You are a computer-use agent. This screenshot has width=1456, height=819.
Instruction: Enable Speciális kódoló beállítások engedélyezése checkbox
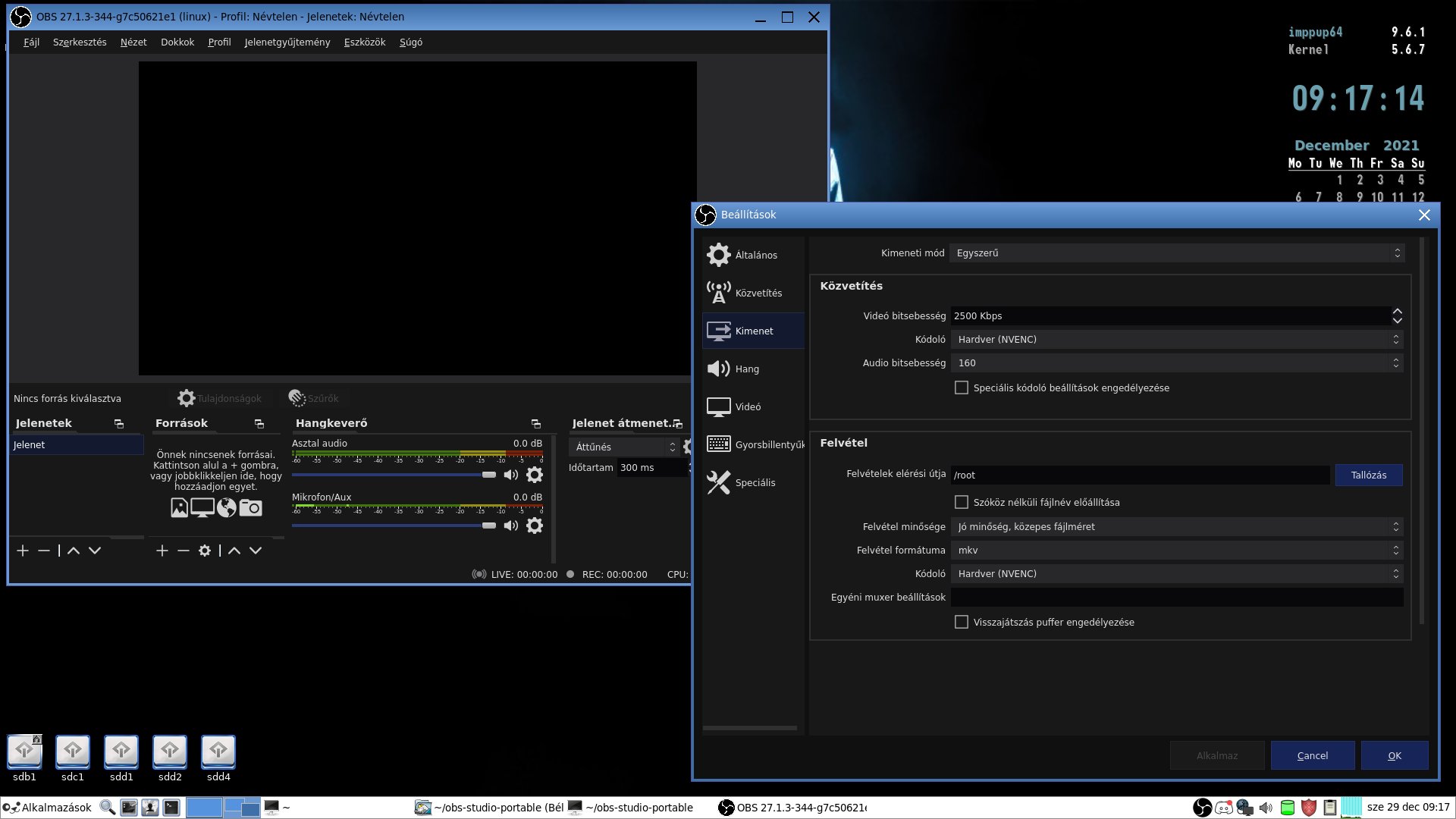(962, 388)
